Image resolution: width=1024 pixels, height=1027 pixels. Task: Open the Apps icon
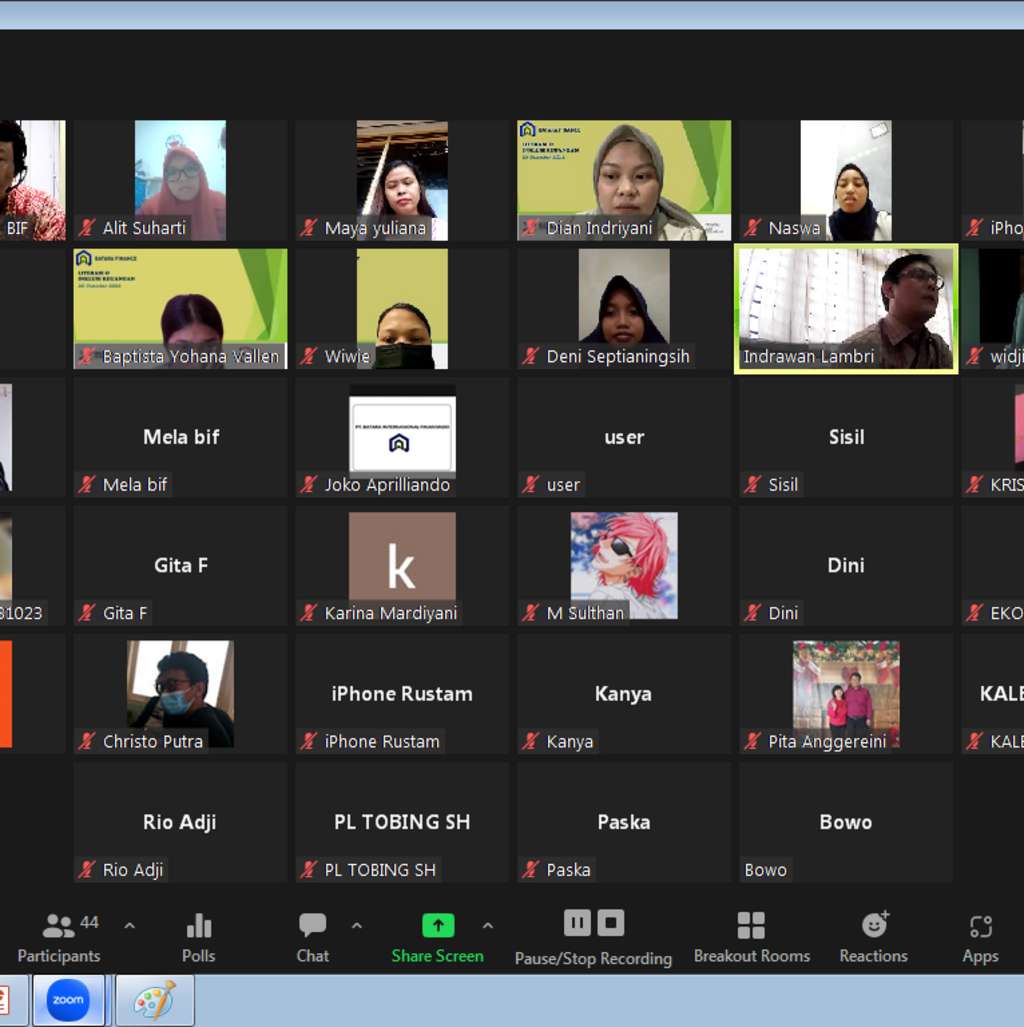pyautogui.click(x=980, y=927)
